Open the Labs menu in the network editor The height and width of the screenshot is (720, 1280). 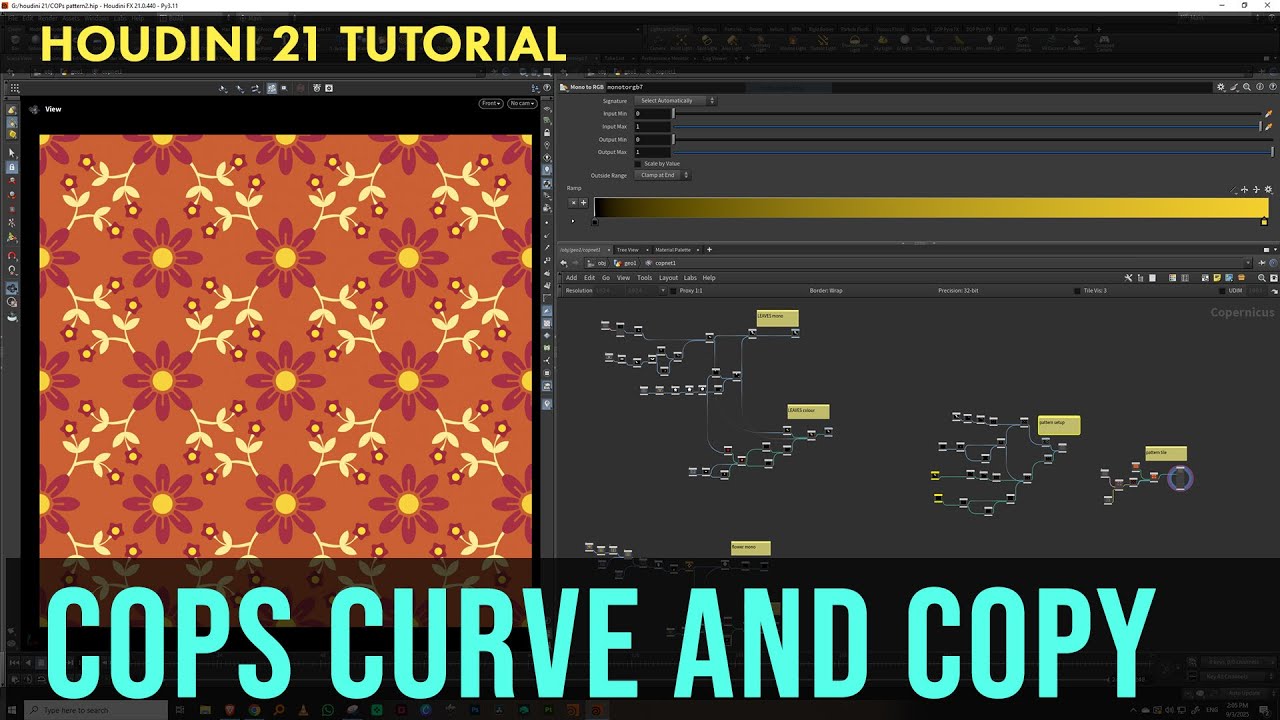pyautogui.click(x=690, y=278)
